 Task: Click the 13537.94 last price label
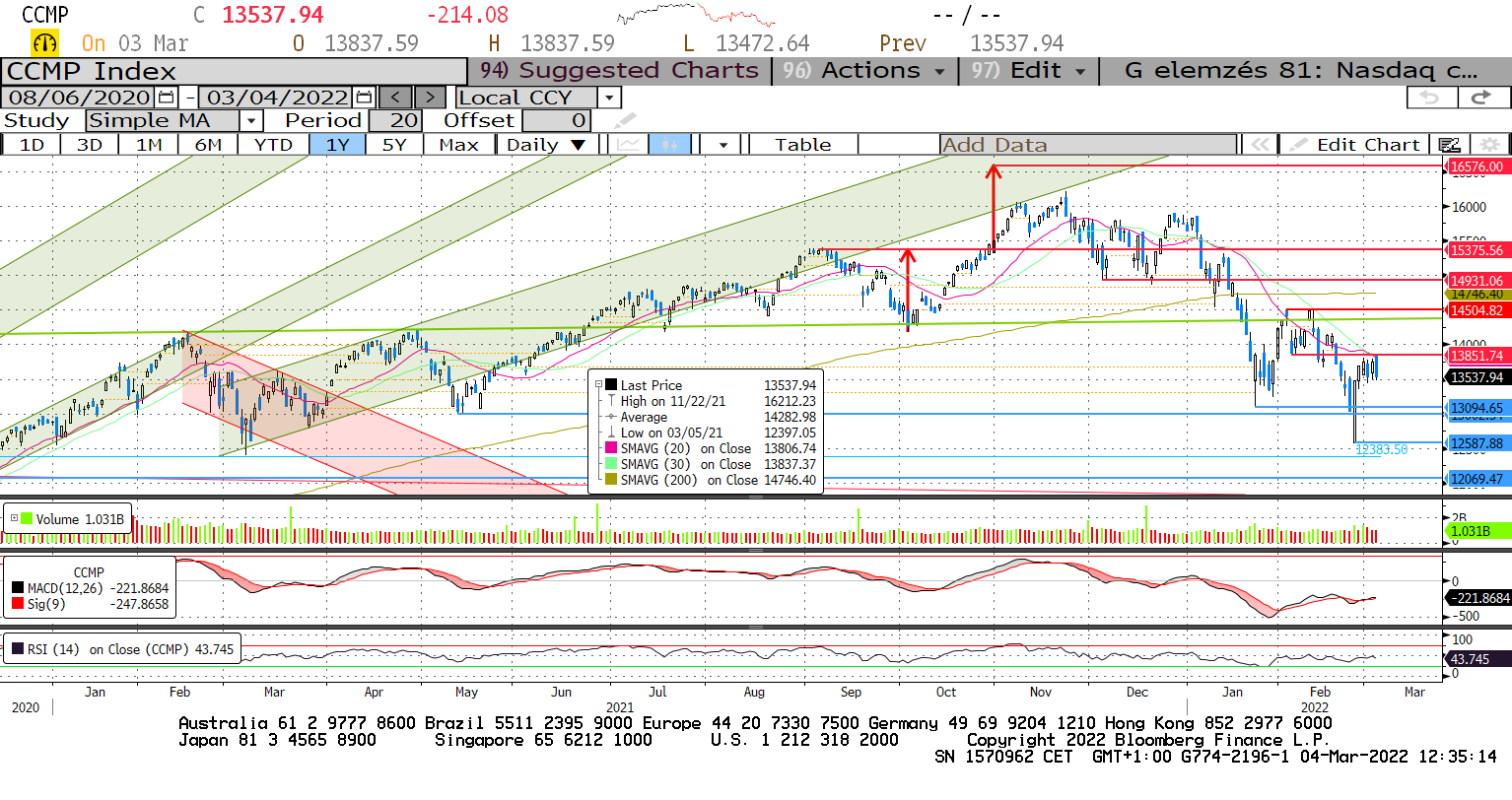(x=1477, y=377)
